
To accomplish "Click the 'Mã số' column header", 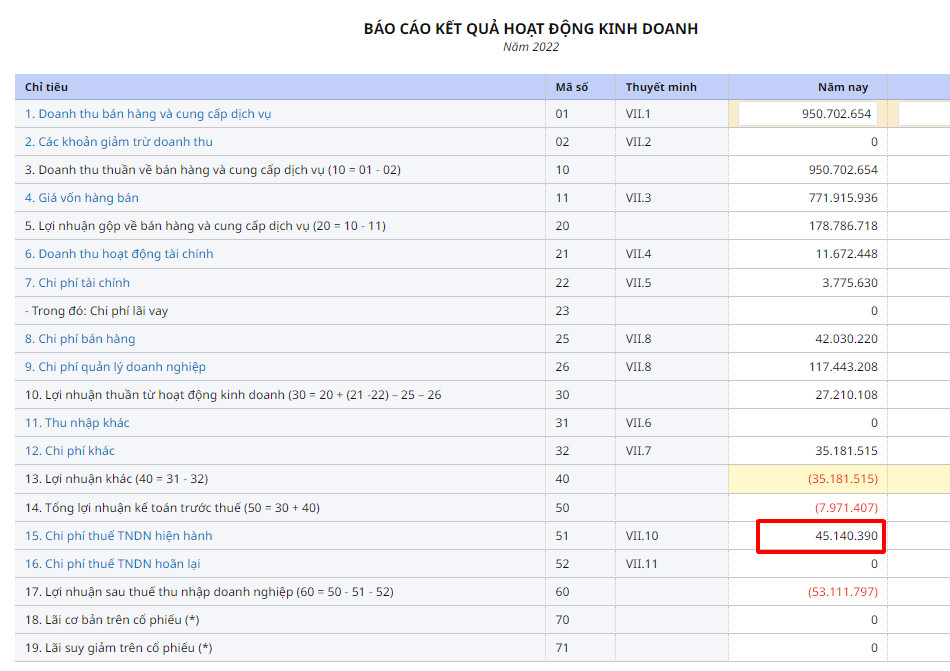I will 572,87.
